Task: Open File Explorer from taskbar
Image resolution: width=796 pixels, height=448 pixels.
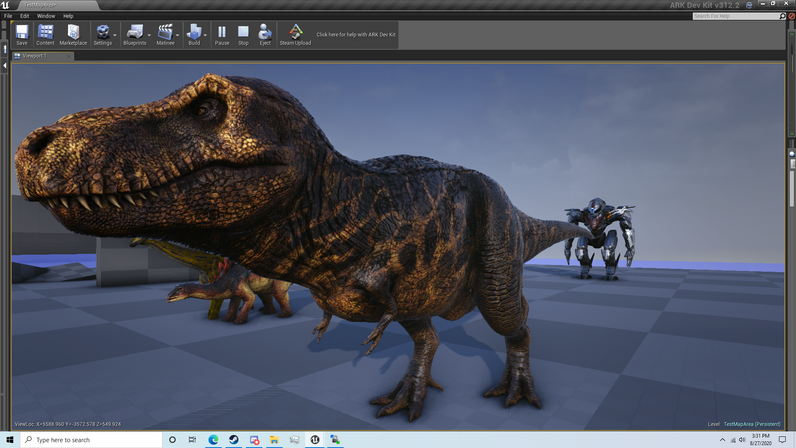Action: (274, 439)
